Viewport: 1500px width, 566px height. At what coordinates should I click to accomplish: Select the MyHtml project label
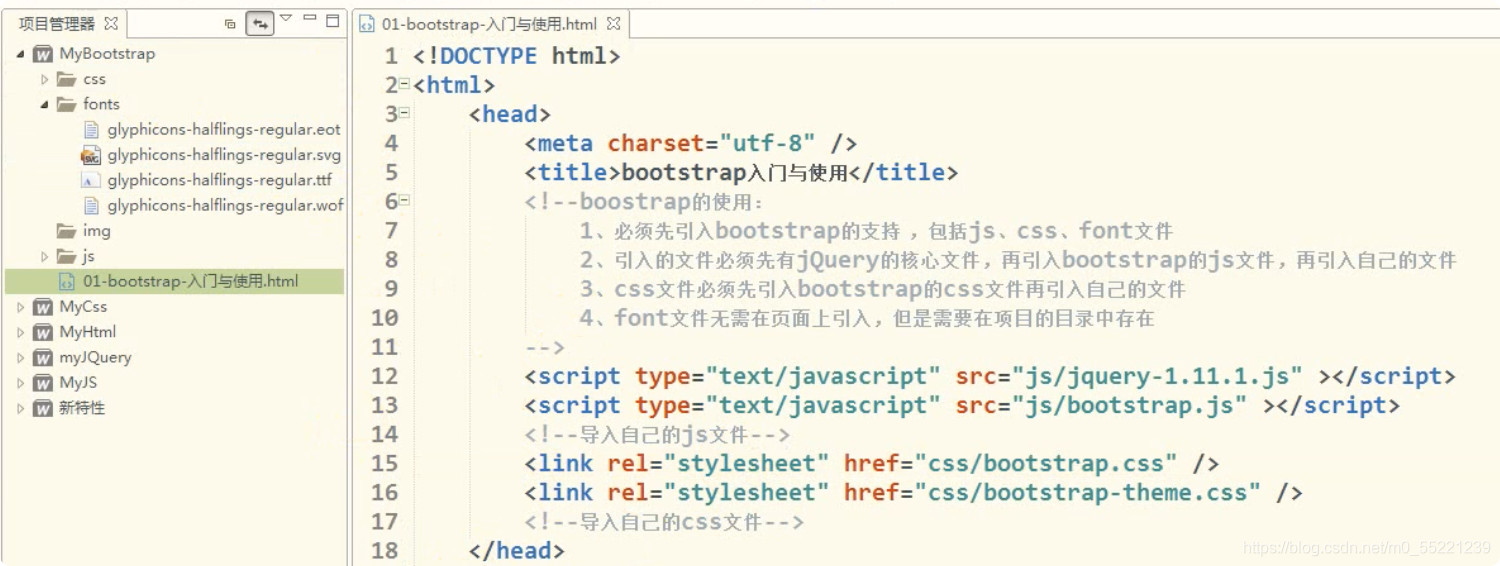coord(88,332)
